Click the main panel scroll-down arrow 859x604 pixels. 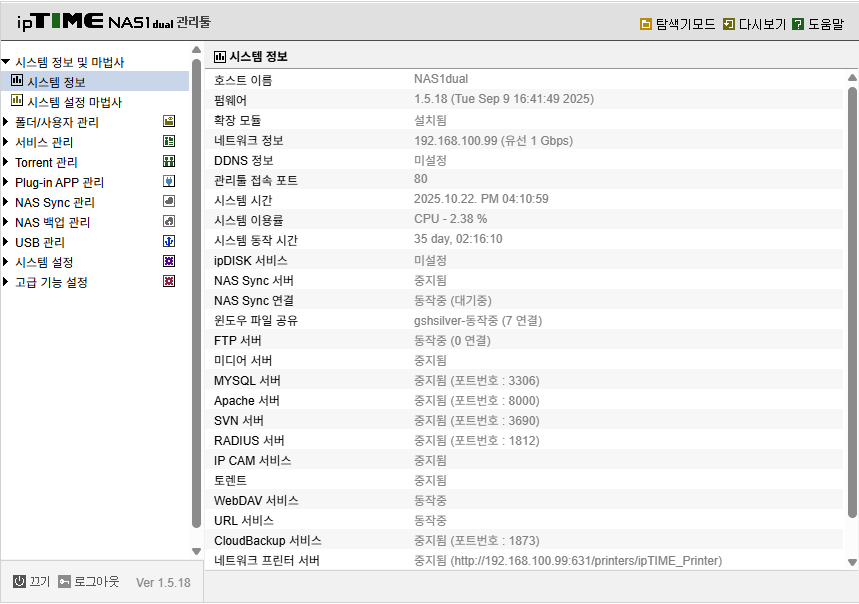[852, 563]
